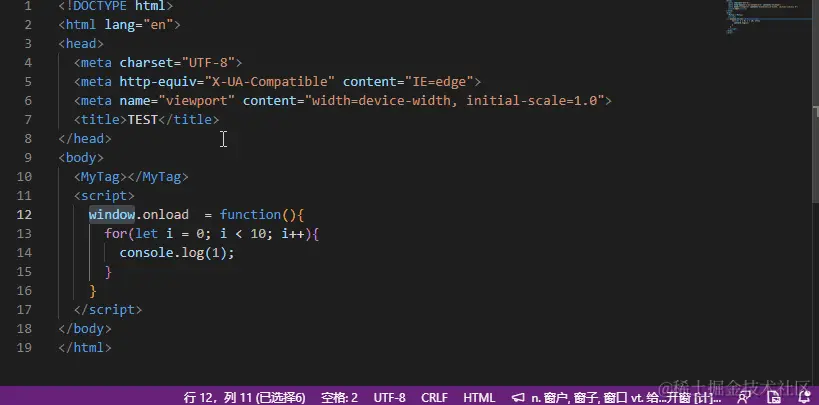This screenshot has width=819, height=405.
Task: Click the file broadcast icon in status bar
Action: (774, 398)
